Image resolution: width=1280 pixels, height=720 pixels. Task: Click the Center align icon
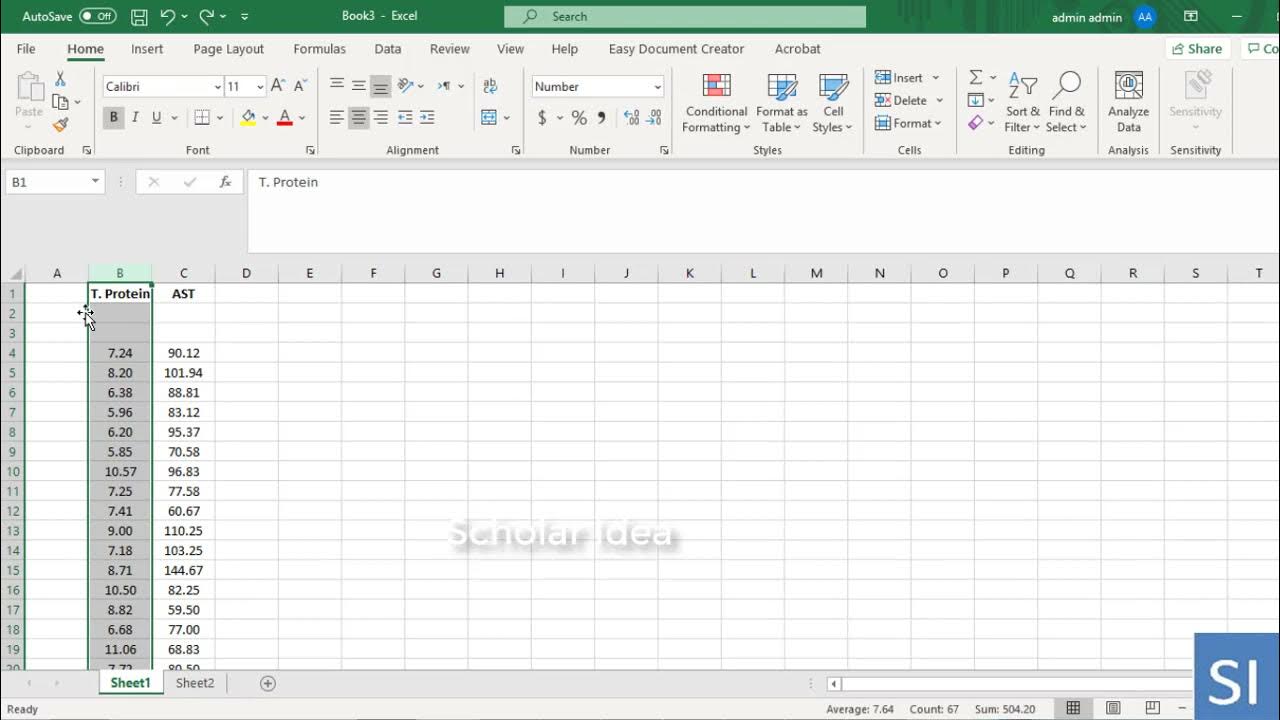359,118
